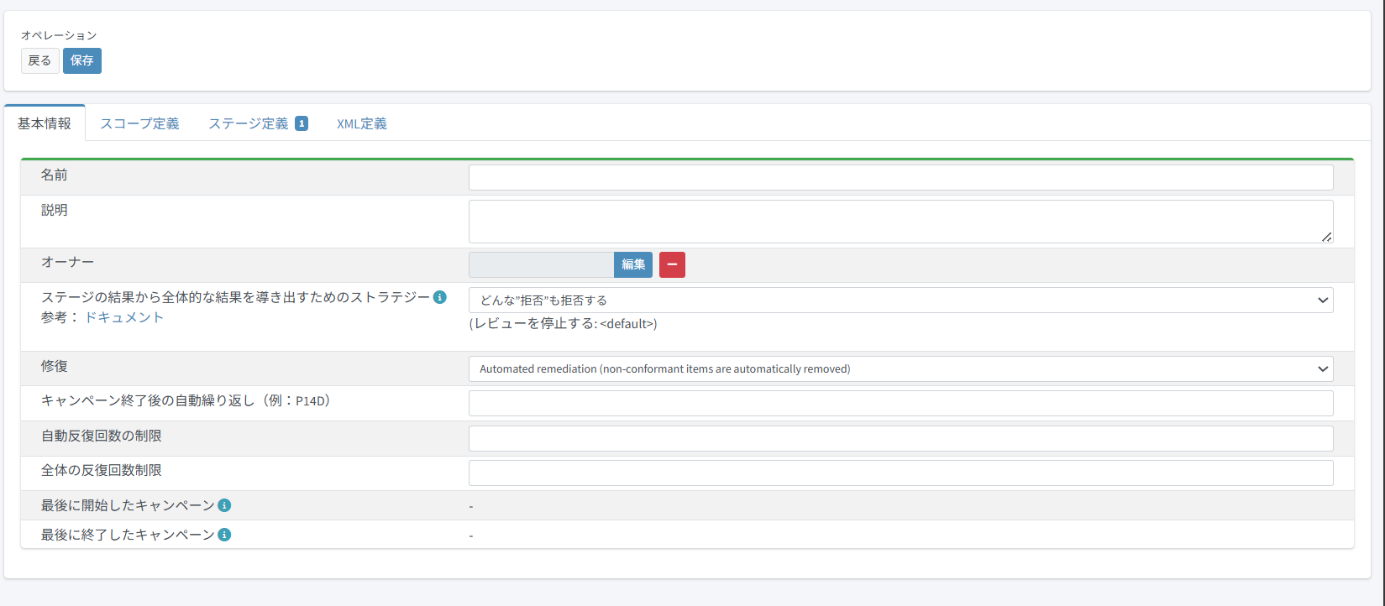This screenshot has width=1385, height=606.
Task: Click the badge number on ステージ定義 tab
Action: 301,124
